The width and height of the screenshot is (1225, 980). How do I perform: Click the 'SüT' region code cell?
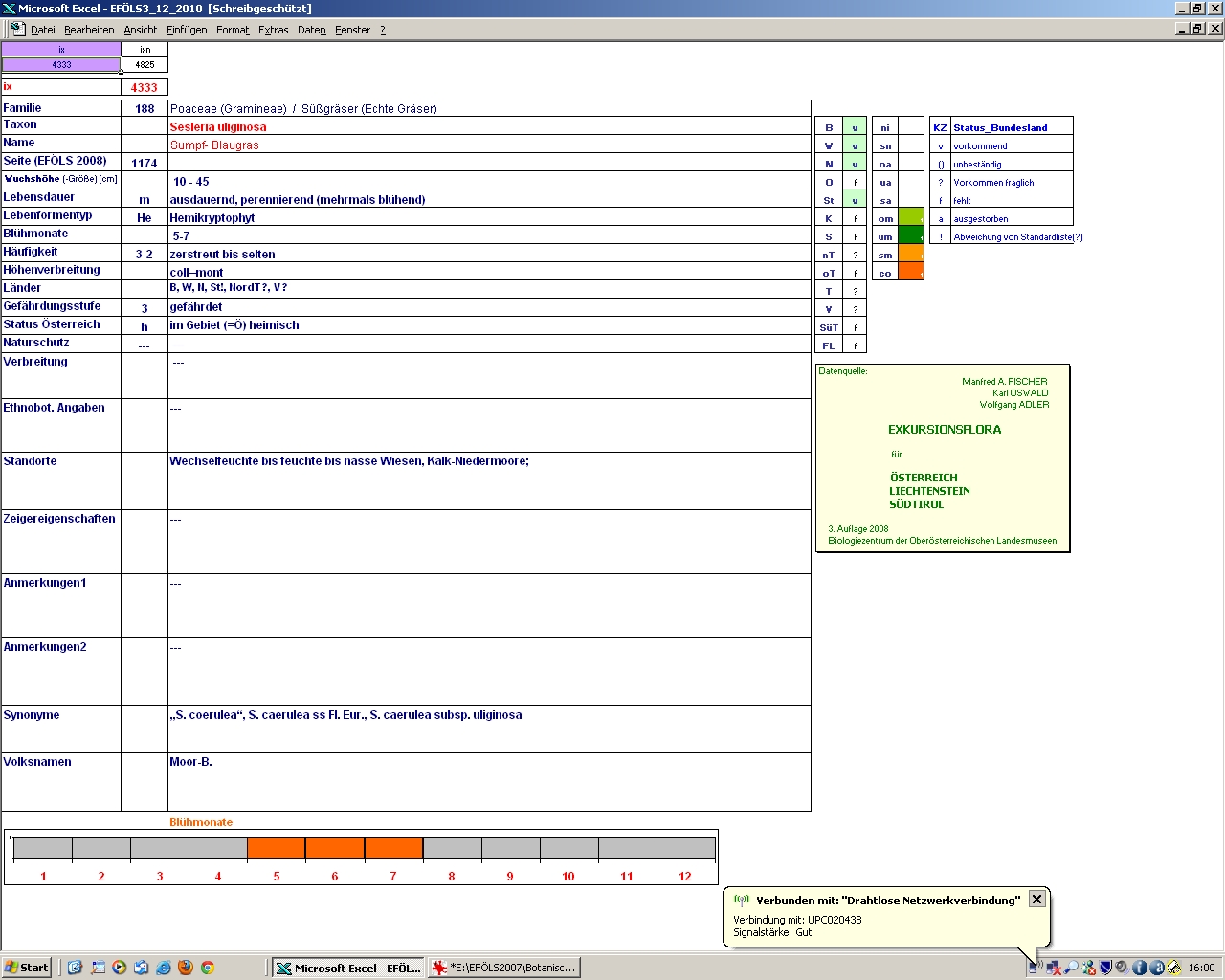coord(829,327)
